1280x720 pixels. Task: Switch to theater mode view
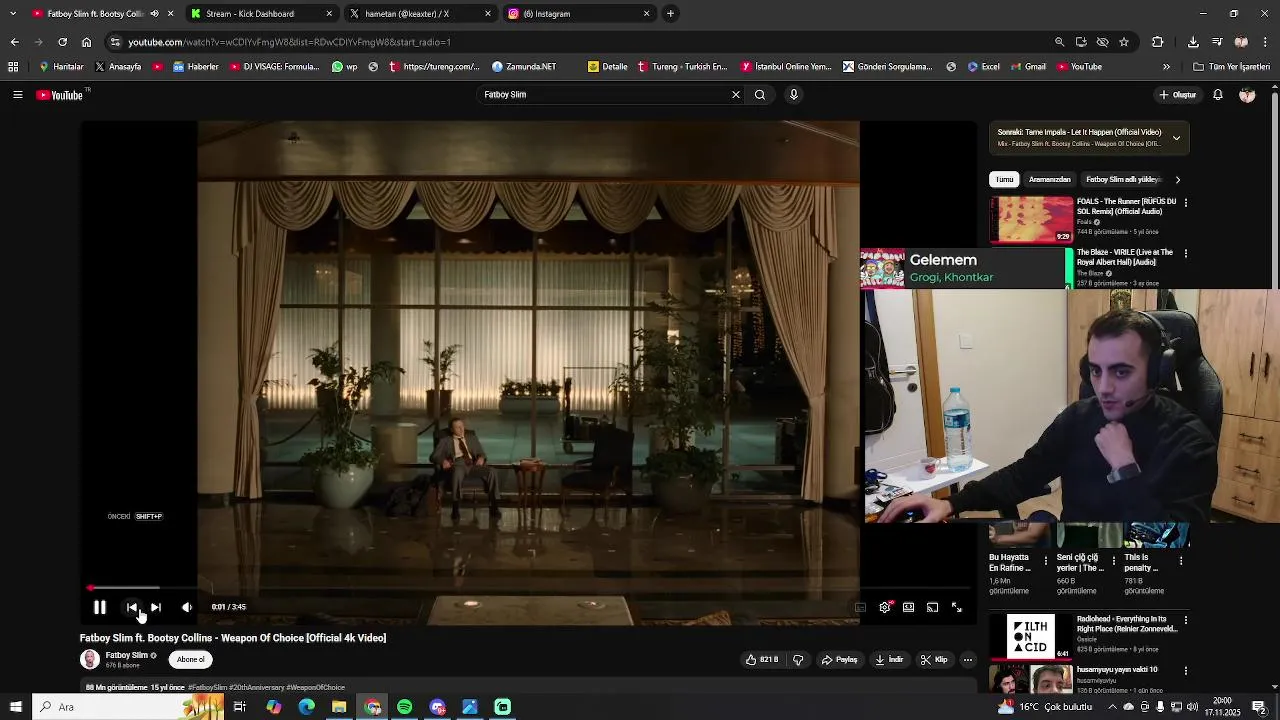908,607
